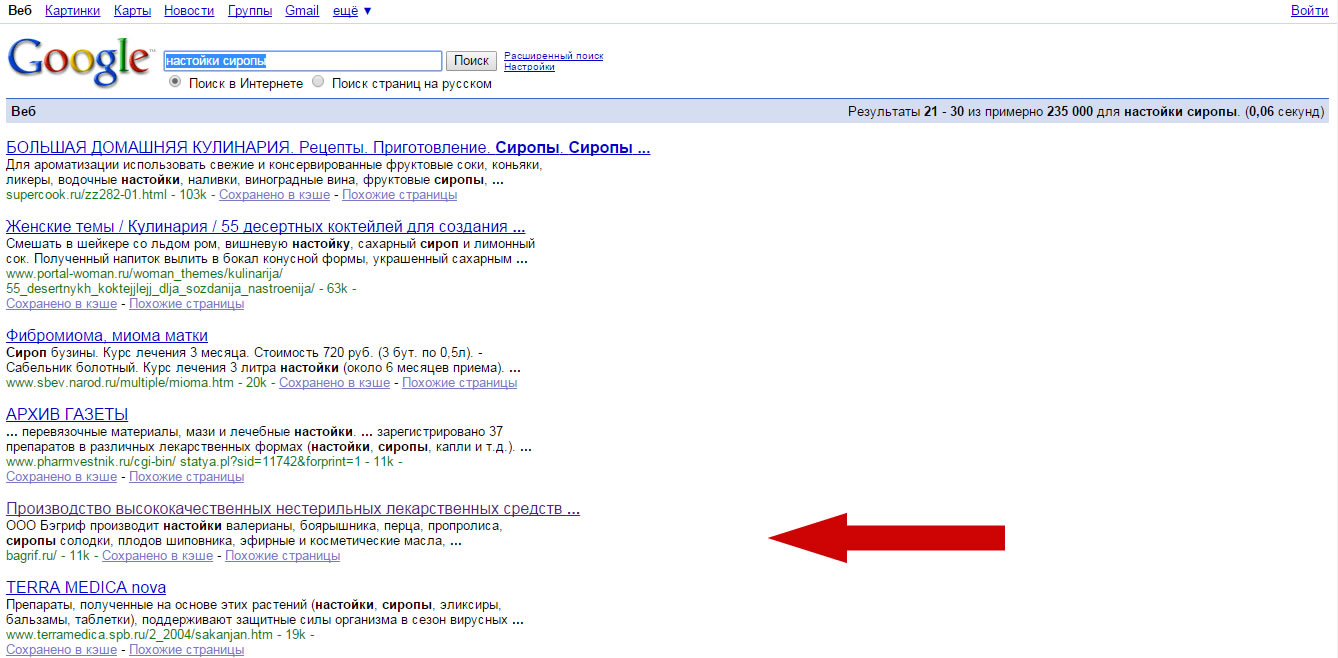Viewport: 1338px width, 658px height.
Task: Open the Новости tab
Action: pos(189,11)
